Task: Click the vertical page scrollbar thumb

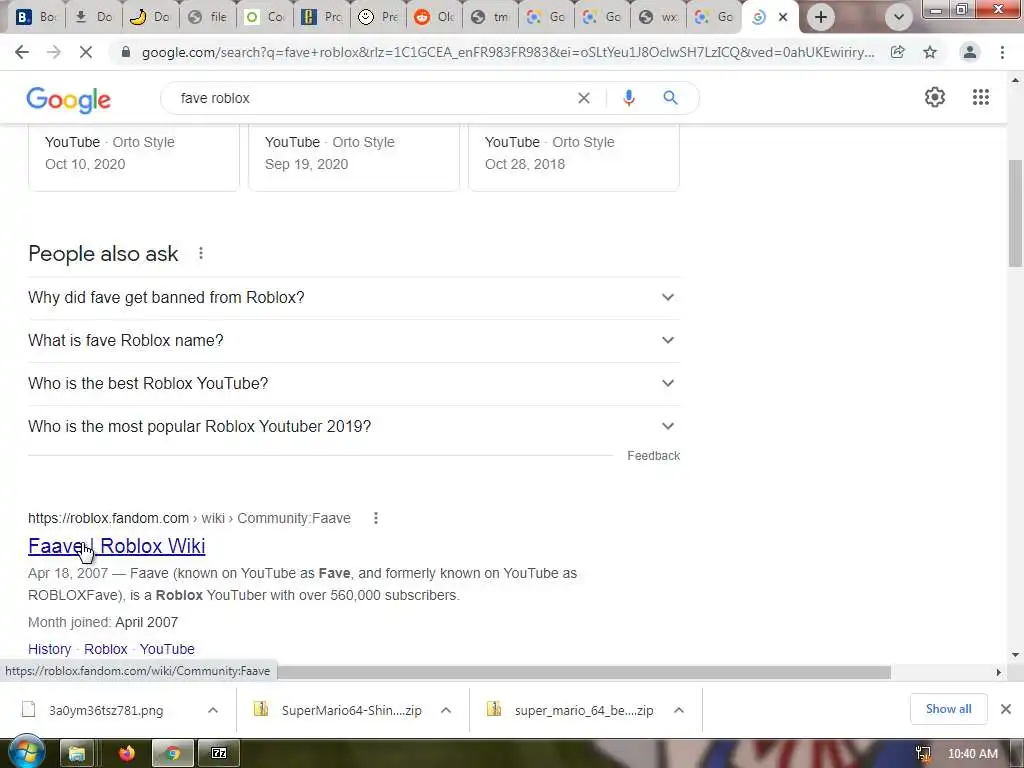Action: point(1015,214)
